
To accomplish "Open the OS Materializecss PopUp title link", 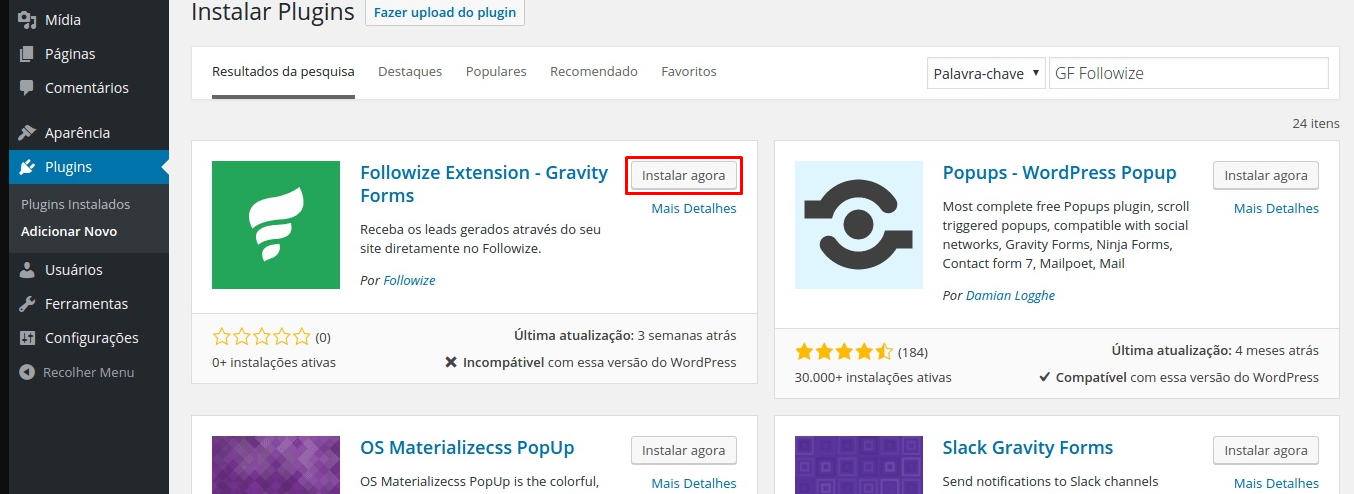I will [x=467, y=447].
